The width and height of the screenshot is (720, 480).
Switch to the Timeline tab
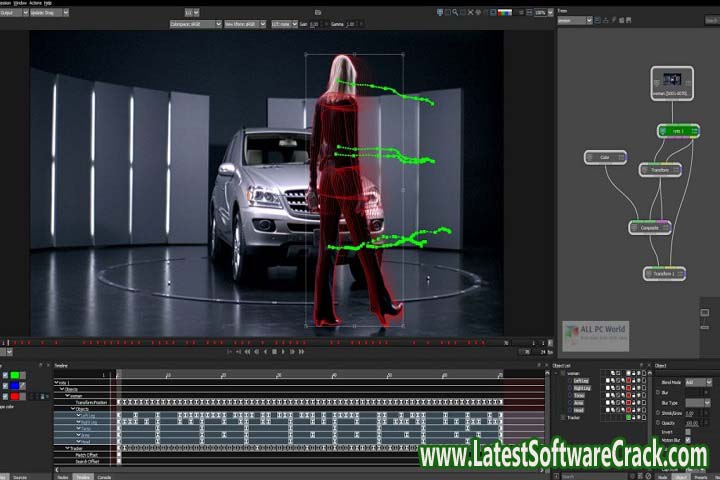[83, 477]
